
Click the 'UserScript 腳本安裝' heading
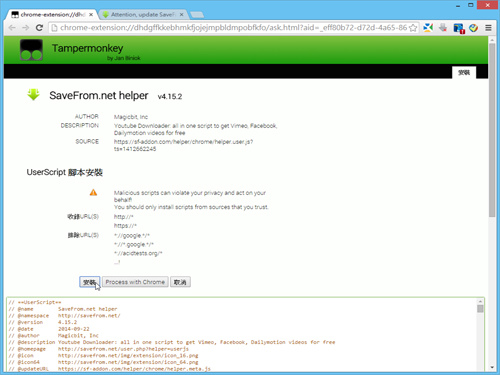click(65, 172)
